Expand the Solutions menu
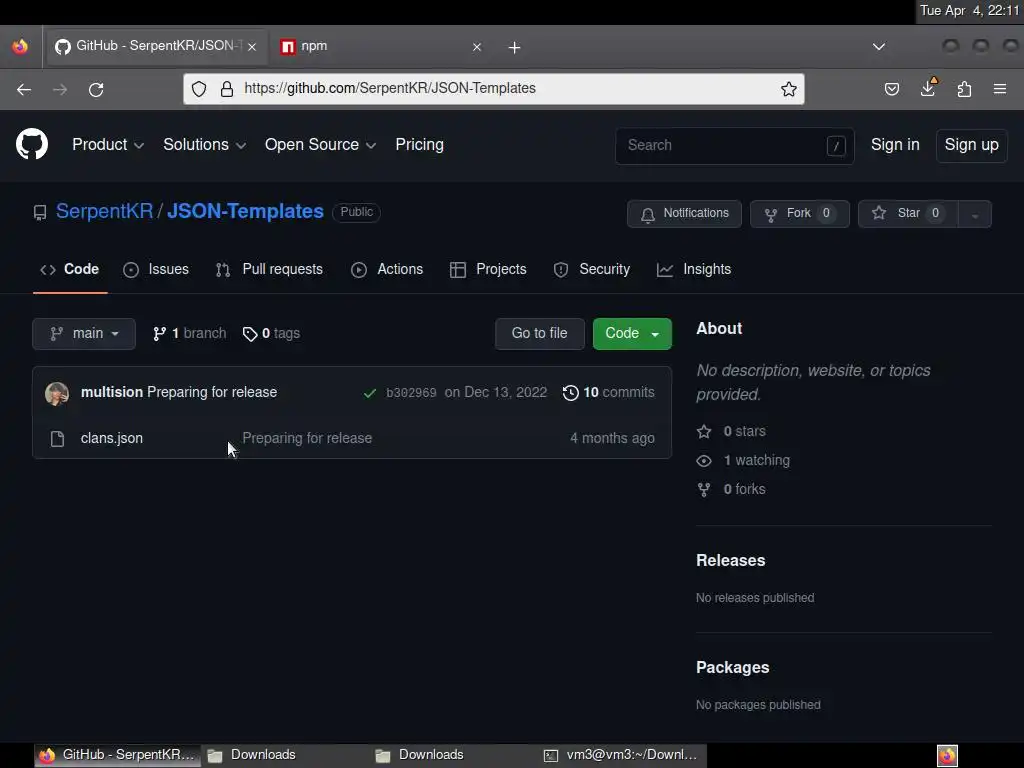The width and height of the screenshot is (1024, 768). (x=204, y=144)
